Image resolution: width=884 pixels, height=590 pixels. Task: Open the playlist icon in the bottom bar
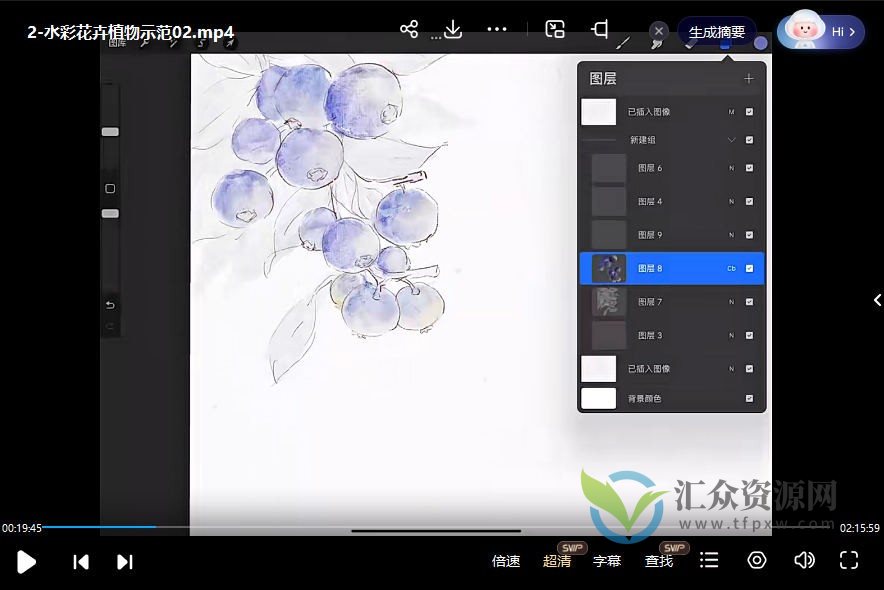709,561
